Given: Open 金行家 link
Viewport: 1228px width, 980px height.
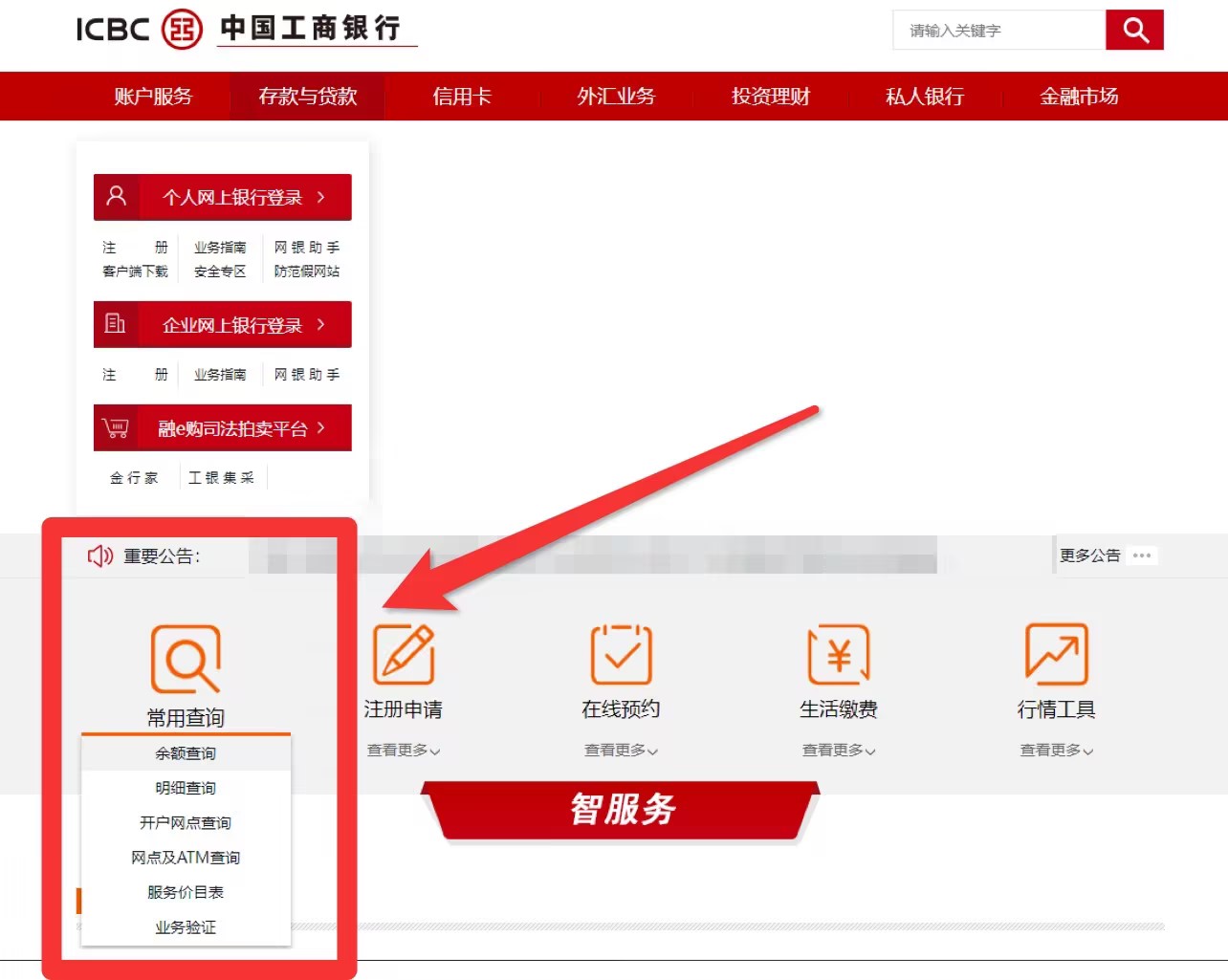Looking at the screenshot, I should pos(134,478).
